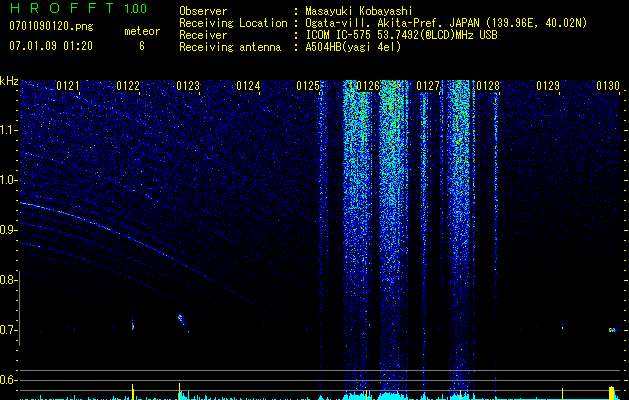Click the yellow level spike below 0122
This screenshot has width=629, height=400.
(132, 392)
